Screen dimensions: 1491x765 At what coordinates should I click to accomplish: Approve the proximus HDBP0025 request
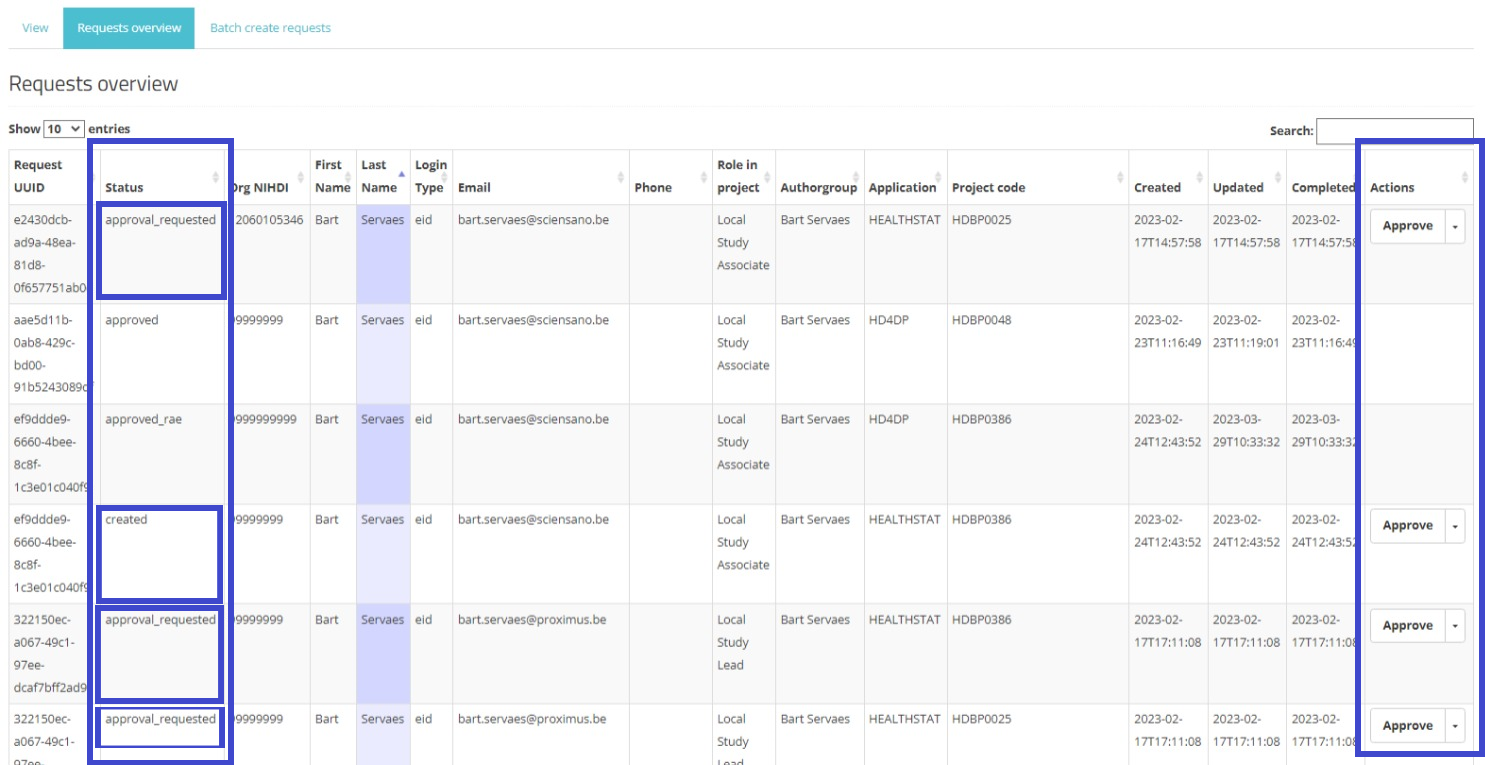1407,726
